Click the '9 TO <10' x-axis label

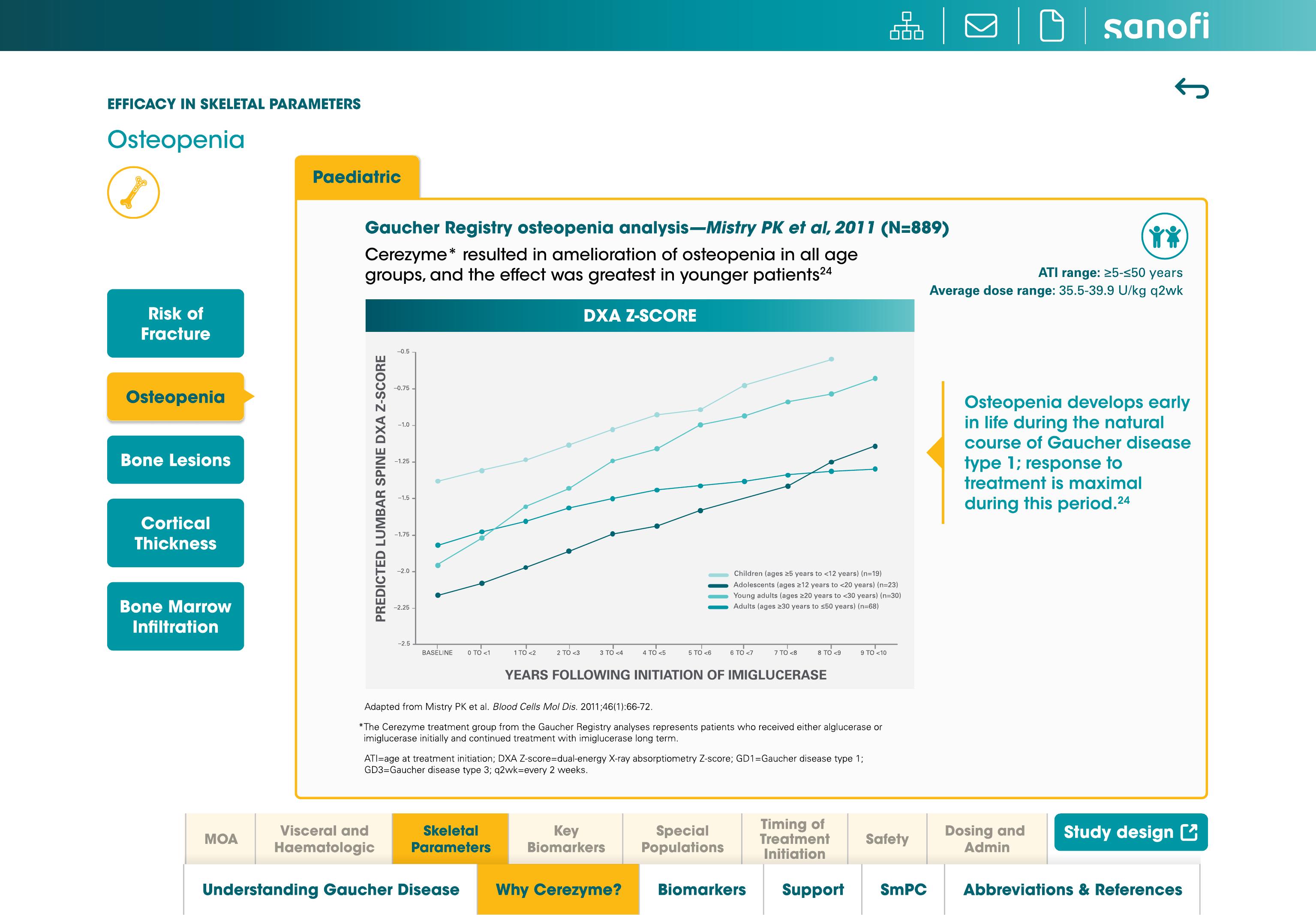click(x=874, y=653)
